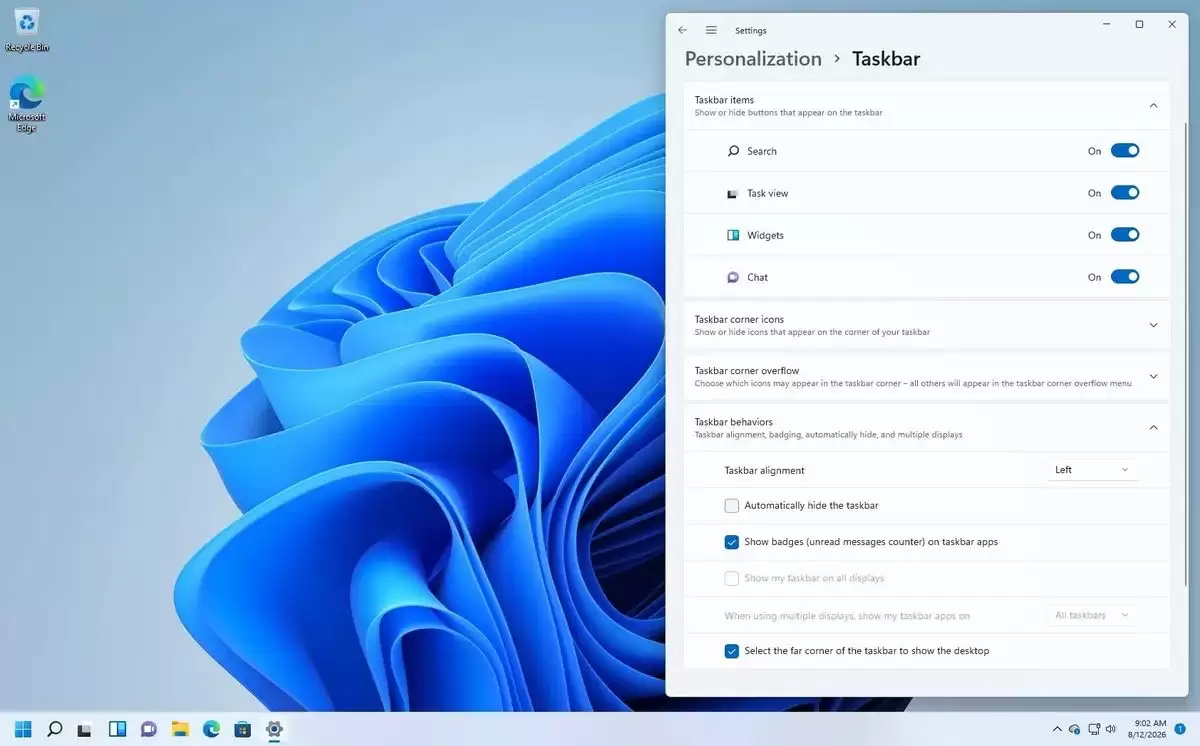Click the volume speaker tray icon
Screen dimensions: 1200x746
point(1112,729)
